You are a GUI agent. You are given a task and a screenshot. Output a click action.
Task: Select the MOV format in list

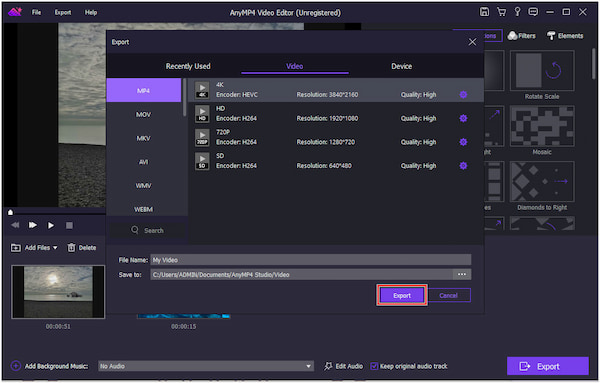(143, 114)
